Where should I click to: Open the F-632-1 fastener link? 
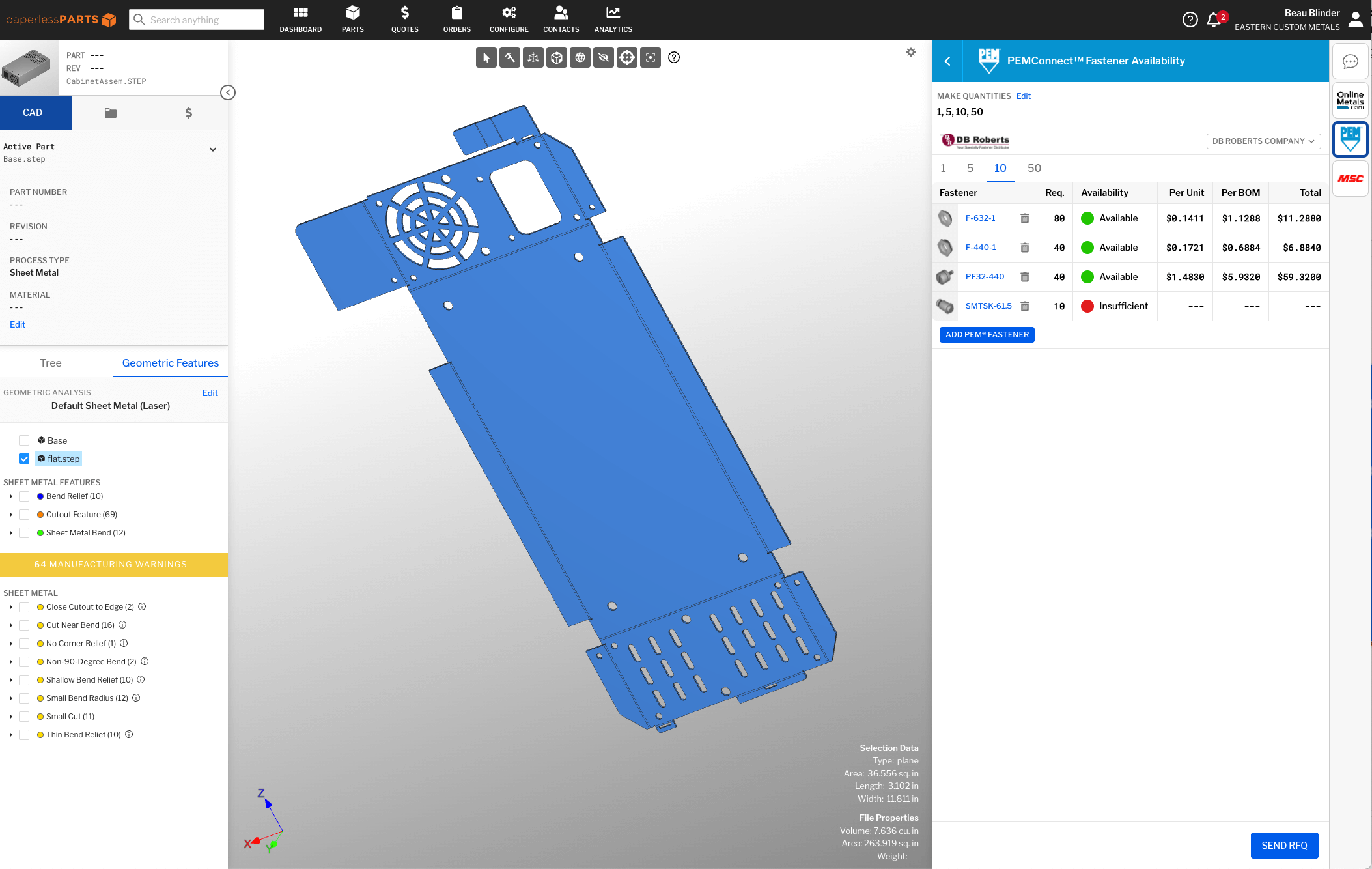pyautogui.click(x=980, y=218)
